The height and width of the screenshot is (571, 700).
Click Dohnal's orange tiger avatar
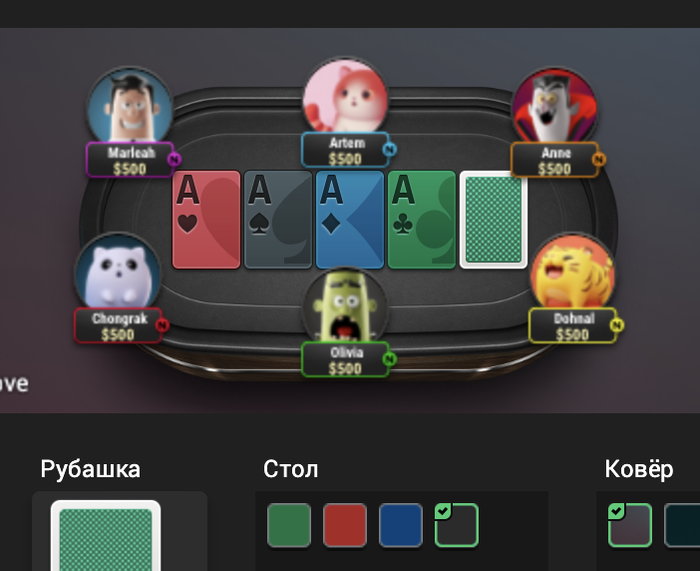tap(573, 272)
